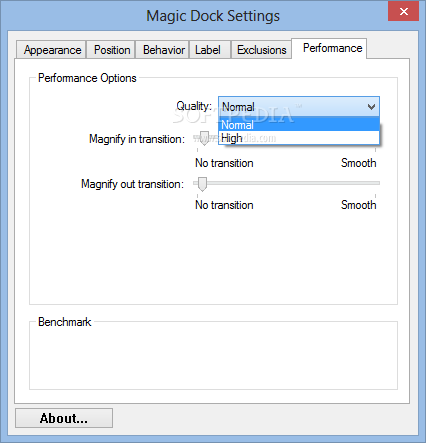The width and height of the screenshot is (426, 443).
Task: Click the Magnify out transition slider thumb
Action: 202,184
